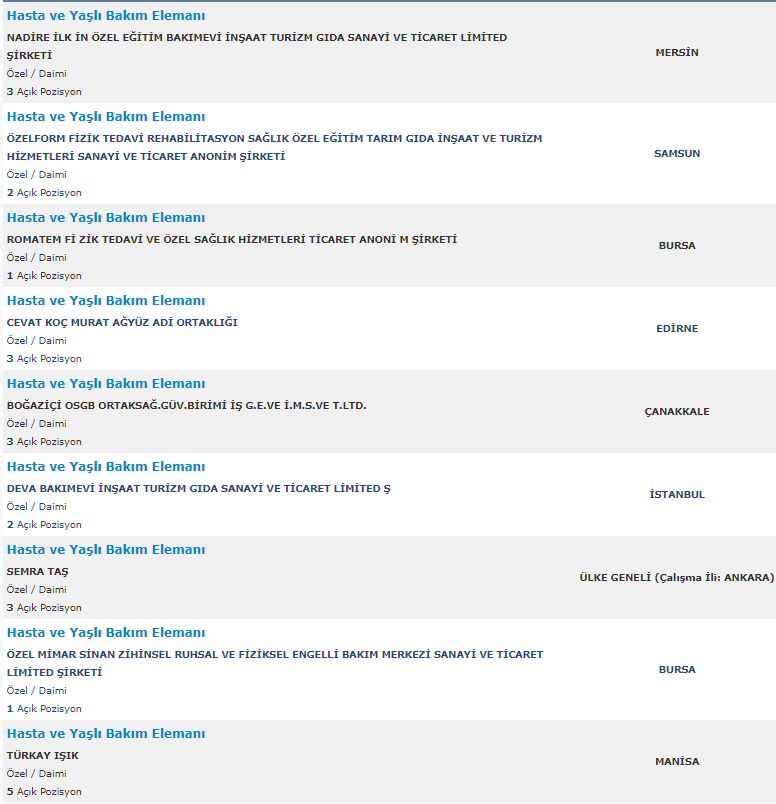Viewport: 776px width, 804px height.
Task: Select the İSTANBUL location label
Action: pyautogui.click(x=677, y=495)
